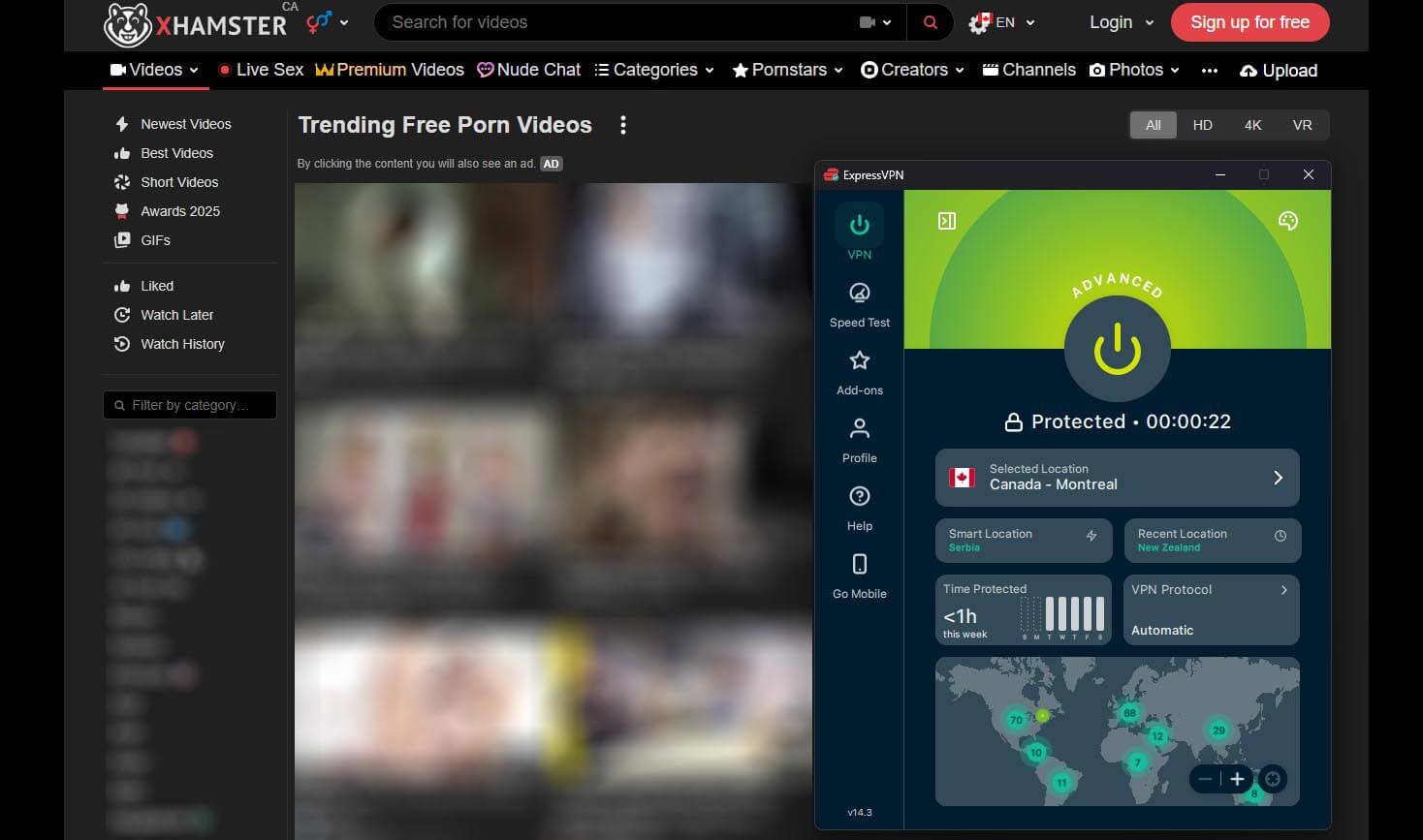Click the AD badge near the disclaimer
Image resolution: width=1423 pixels, height=840 pixels.
click(551, 164)
